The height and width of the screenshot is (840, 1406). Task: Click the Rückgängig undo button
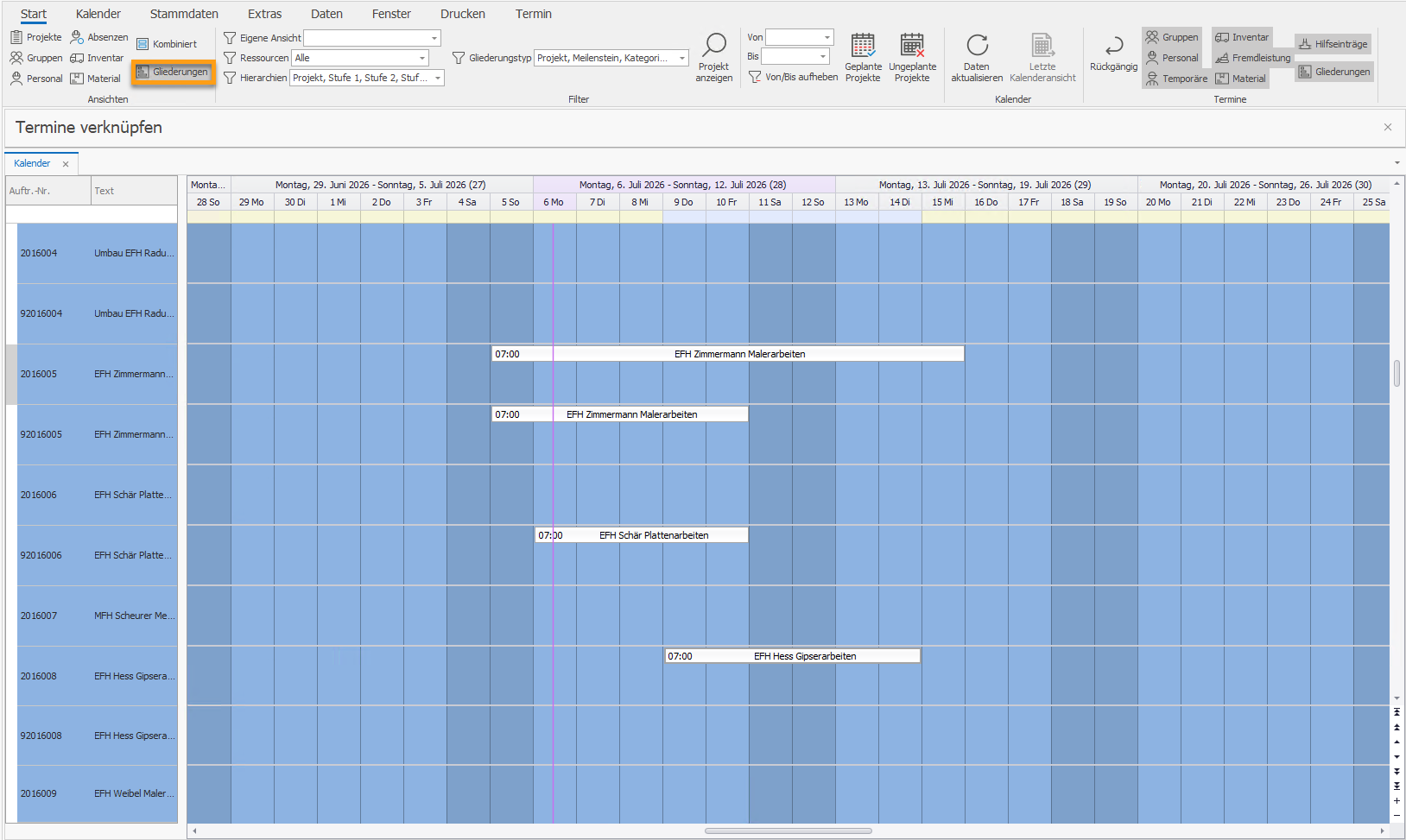point(1113,54)
